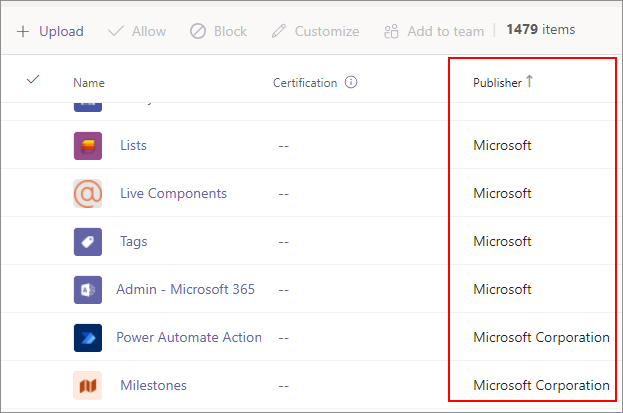Click the Admin - Microsoft 365 icon

click(88, 290)
